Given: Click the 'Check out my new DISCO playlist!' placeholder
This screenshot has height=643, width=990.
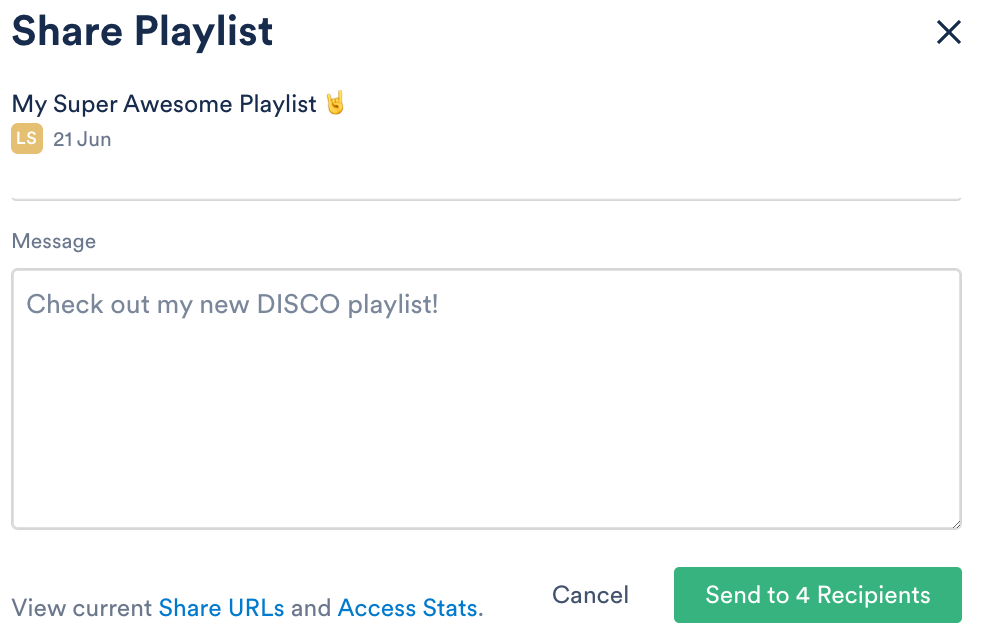Looking at the screenshot, I should (x=233, y=304).
